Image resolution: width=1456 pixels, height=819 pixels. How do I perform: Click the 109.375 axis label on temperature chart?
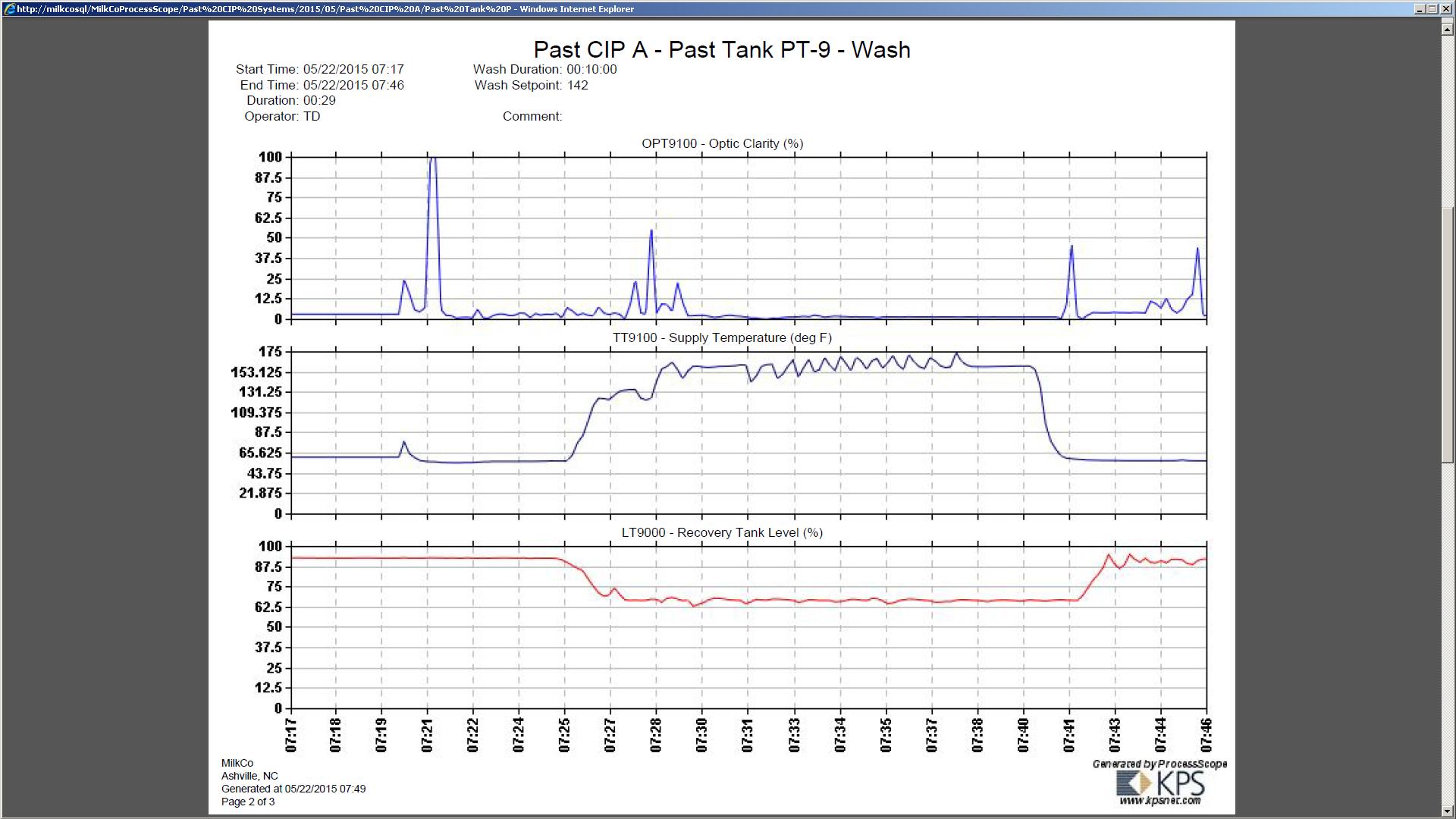(x=256, y=413)
